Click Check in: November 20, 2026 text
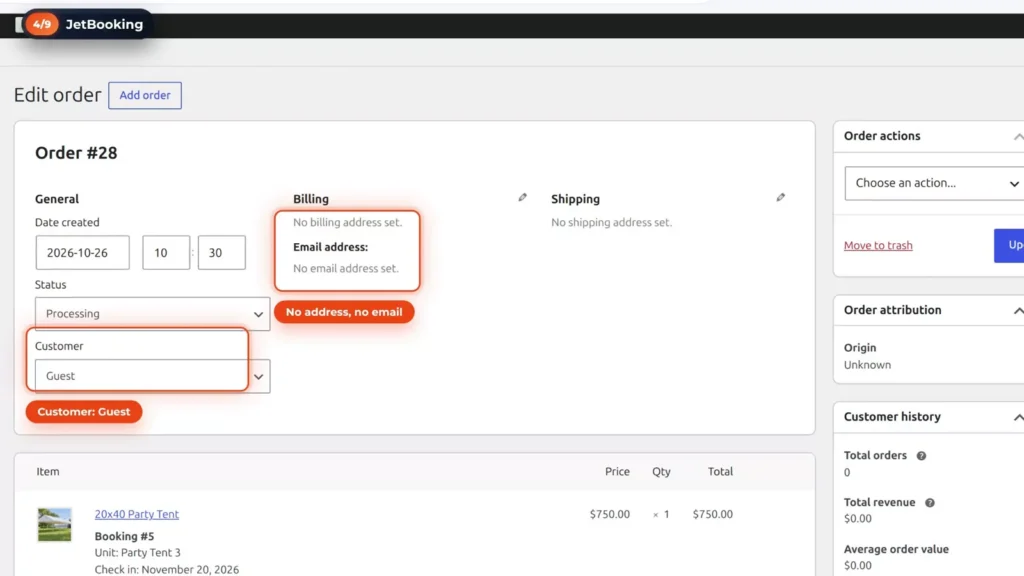This screenshot has width=1024, height=576. pos(167,569)
